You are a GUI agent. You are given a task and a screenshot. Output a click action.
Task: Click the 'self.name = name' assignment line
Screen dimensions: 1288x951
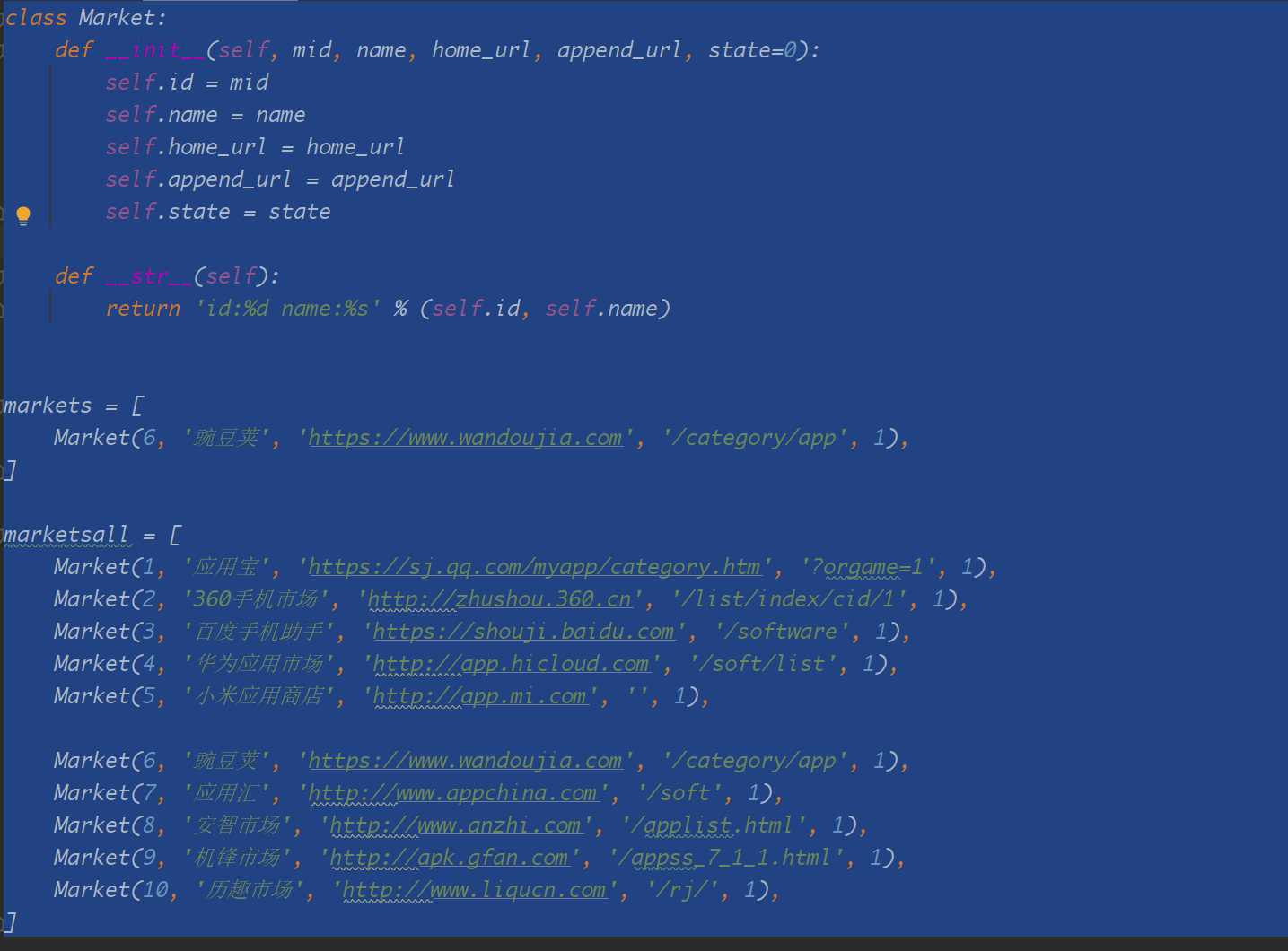point(206,115)
